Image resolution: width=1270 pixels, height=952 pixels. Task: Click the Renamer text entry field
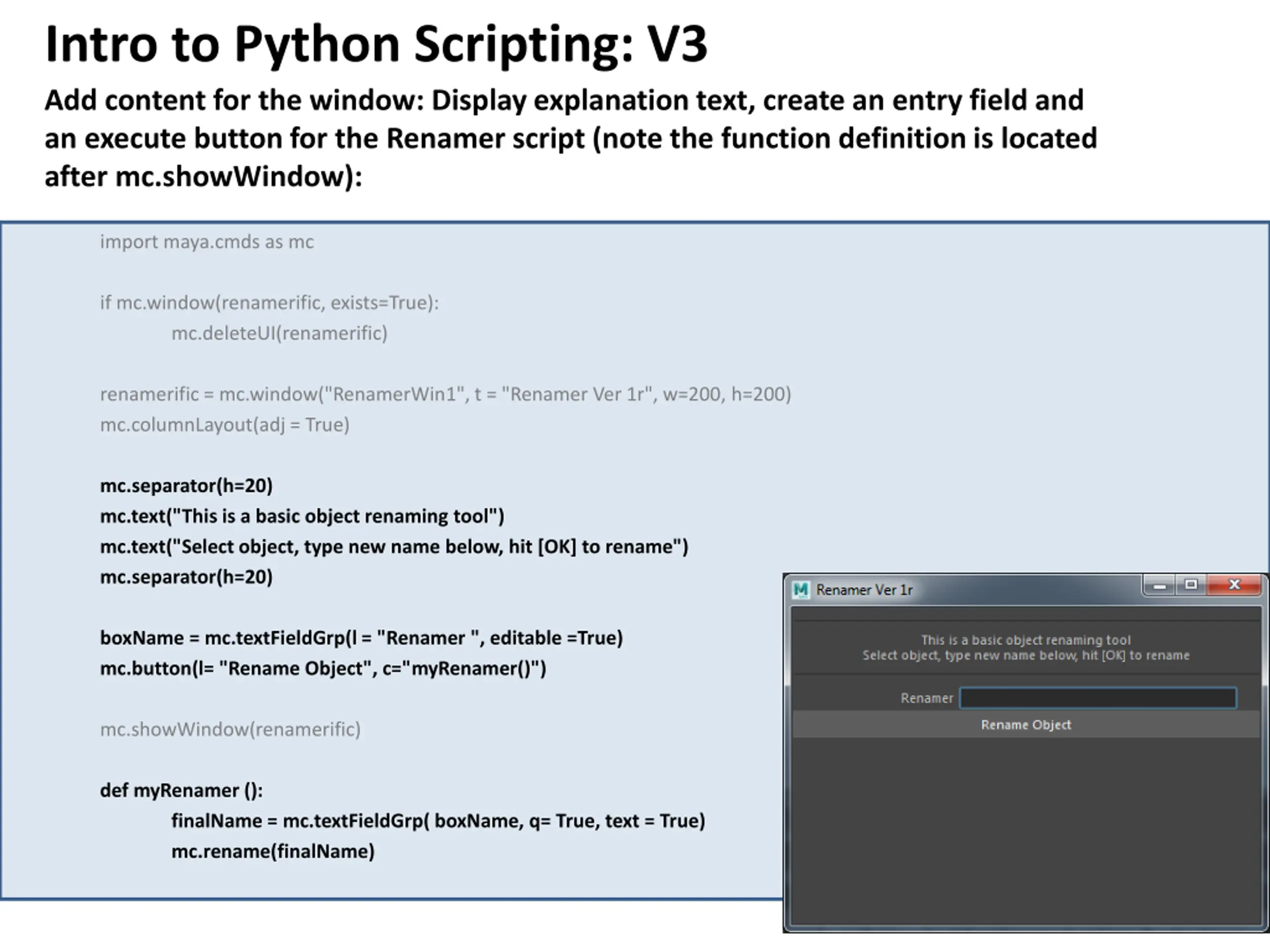click(x=1098, y=698)
